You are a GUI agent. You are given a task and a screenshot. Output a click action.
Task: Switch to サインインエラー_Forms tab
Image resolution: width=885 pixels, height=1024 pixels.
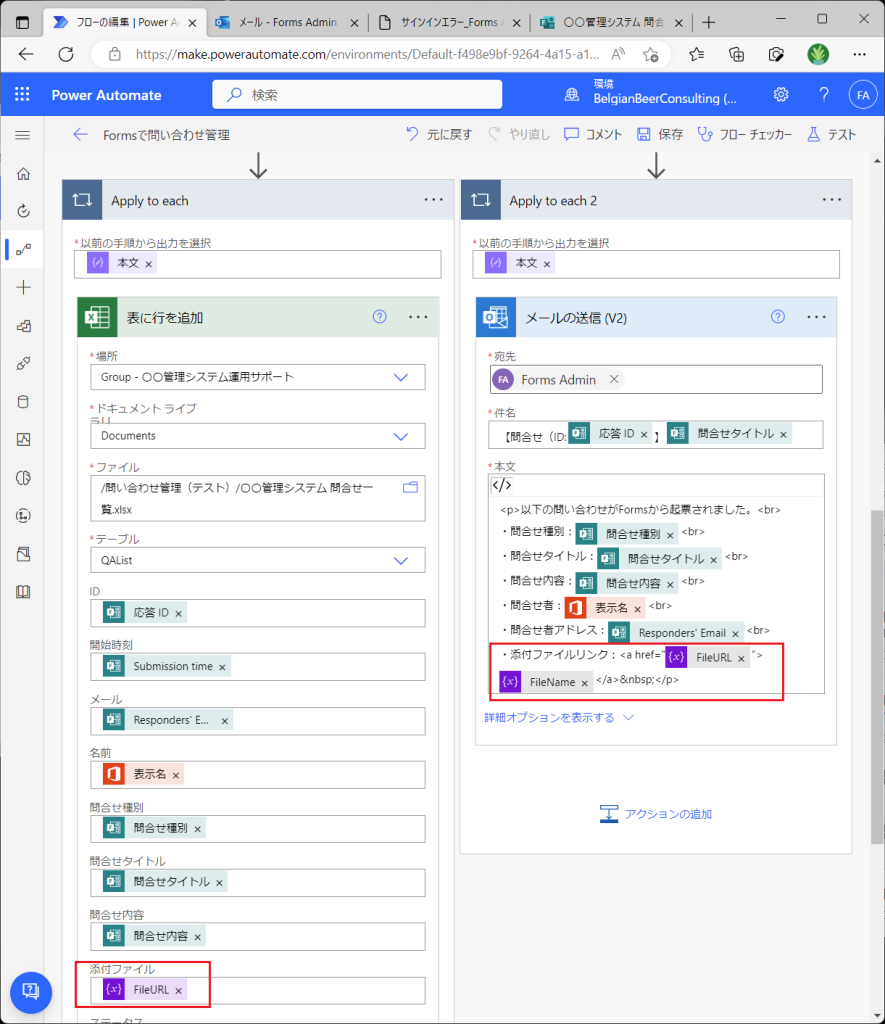[449, 22]
